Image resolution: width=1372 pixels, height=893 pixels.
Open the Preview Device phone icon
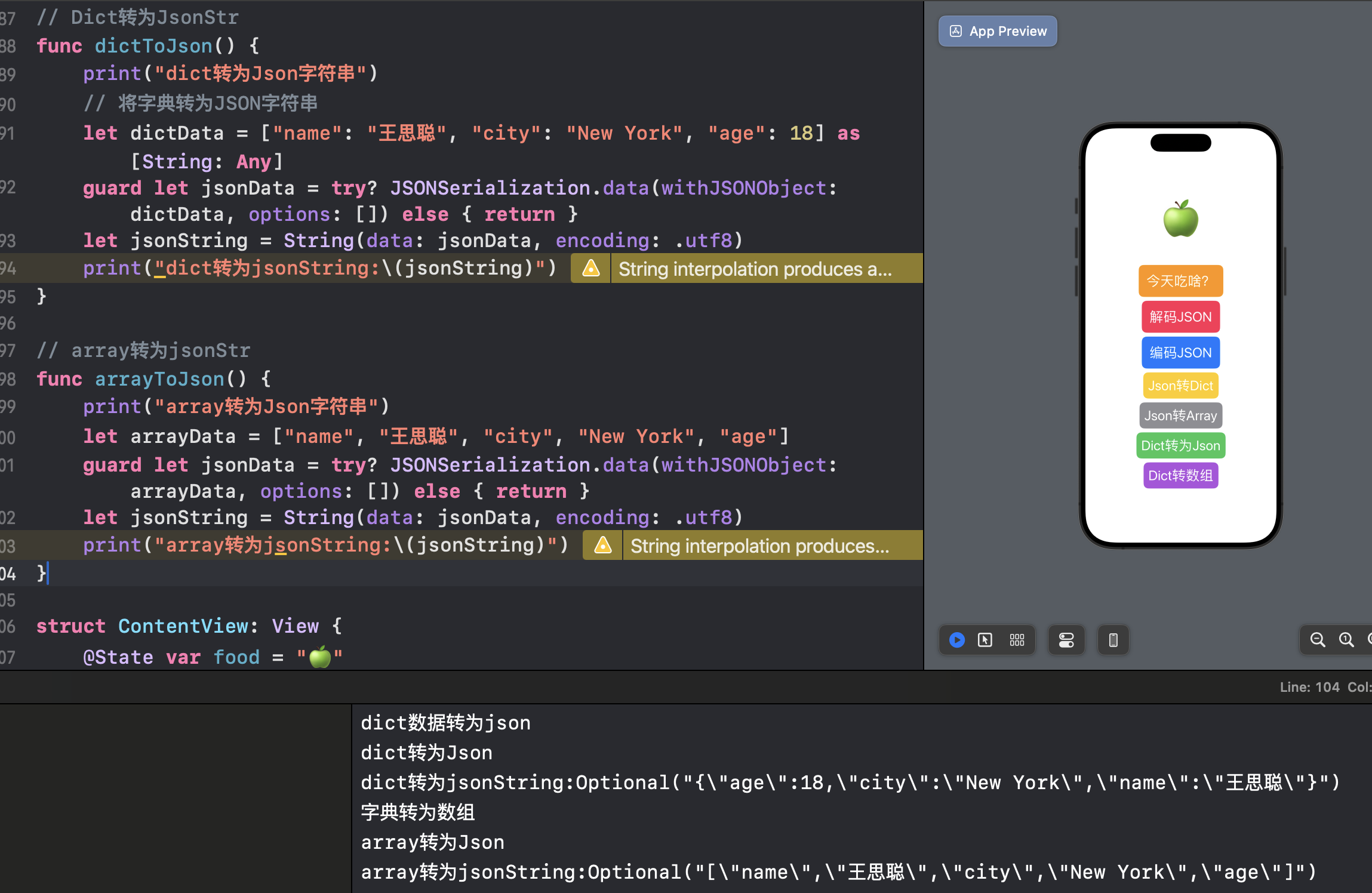(1113, 640)
